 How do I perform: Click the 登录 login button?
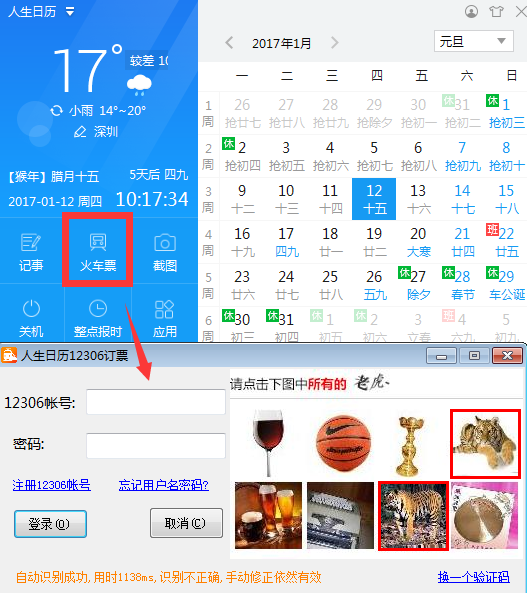click(50, 524)
